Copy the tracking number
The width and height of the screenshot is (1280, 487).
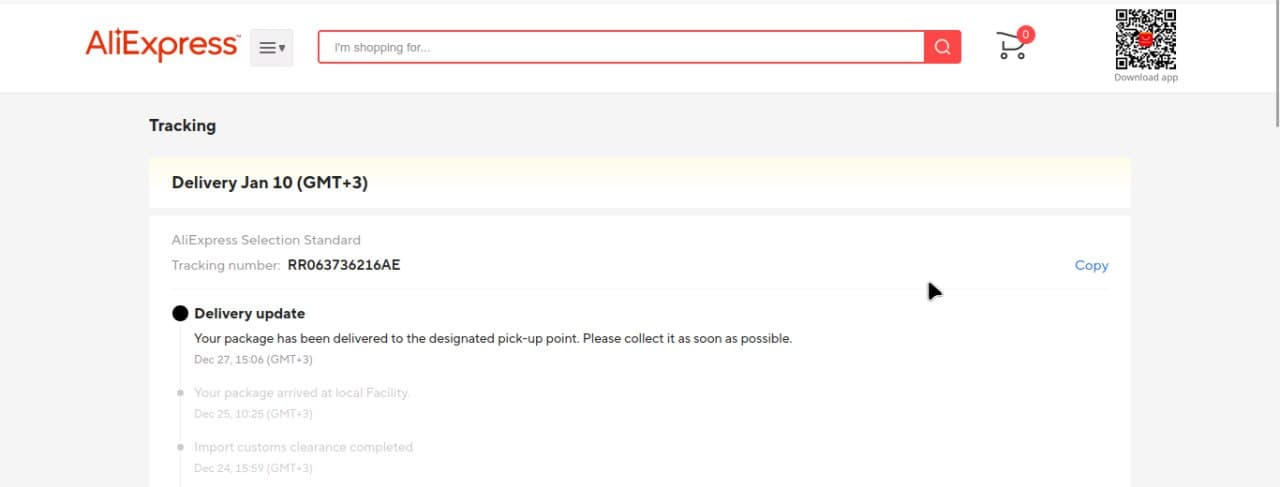point(1091,265)
